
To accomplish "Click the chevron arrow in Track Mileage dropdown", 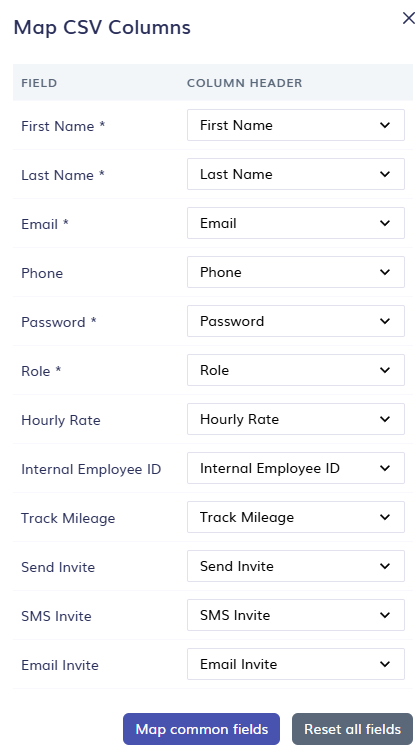I will point(385,517).
